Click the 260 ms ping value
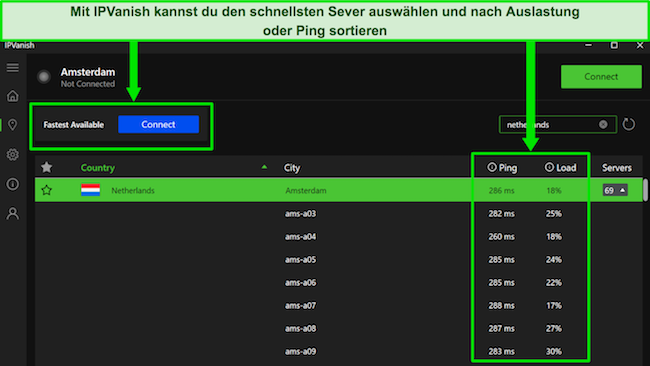 [501, 237]
